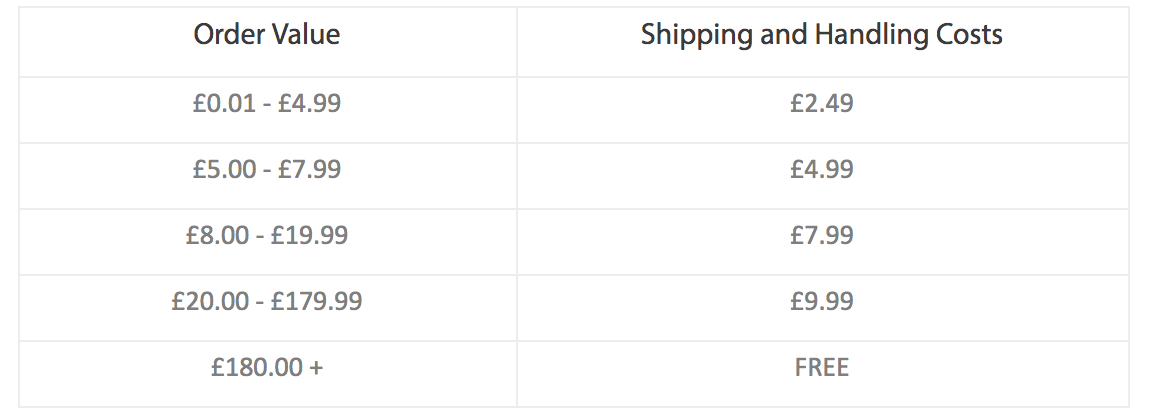The width and height of the screenshot is (1166, 418).
Task: Click the £179.99 upper limit text
Action: 316,301
